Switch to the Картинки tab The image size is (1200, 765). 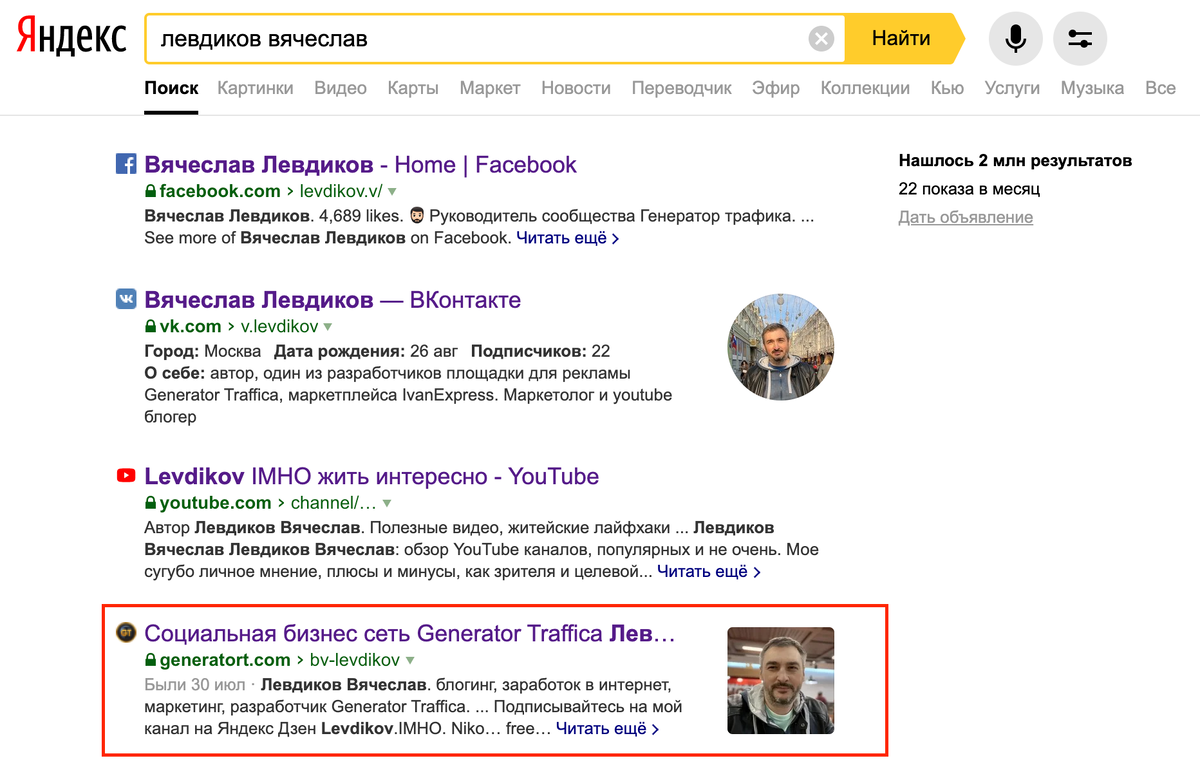point(255,88)
